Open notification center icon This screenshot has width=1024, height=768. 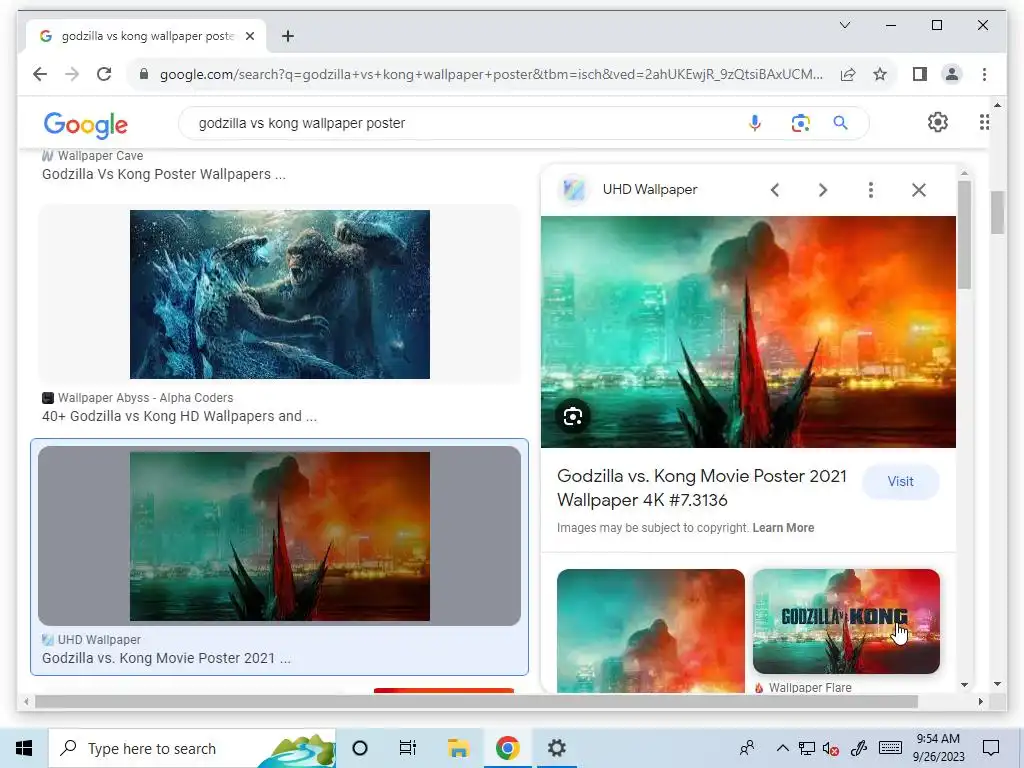click(991, 748)
